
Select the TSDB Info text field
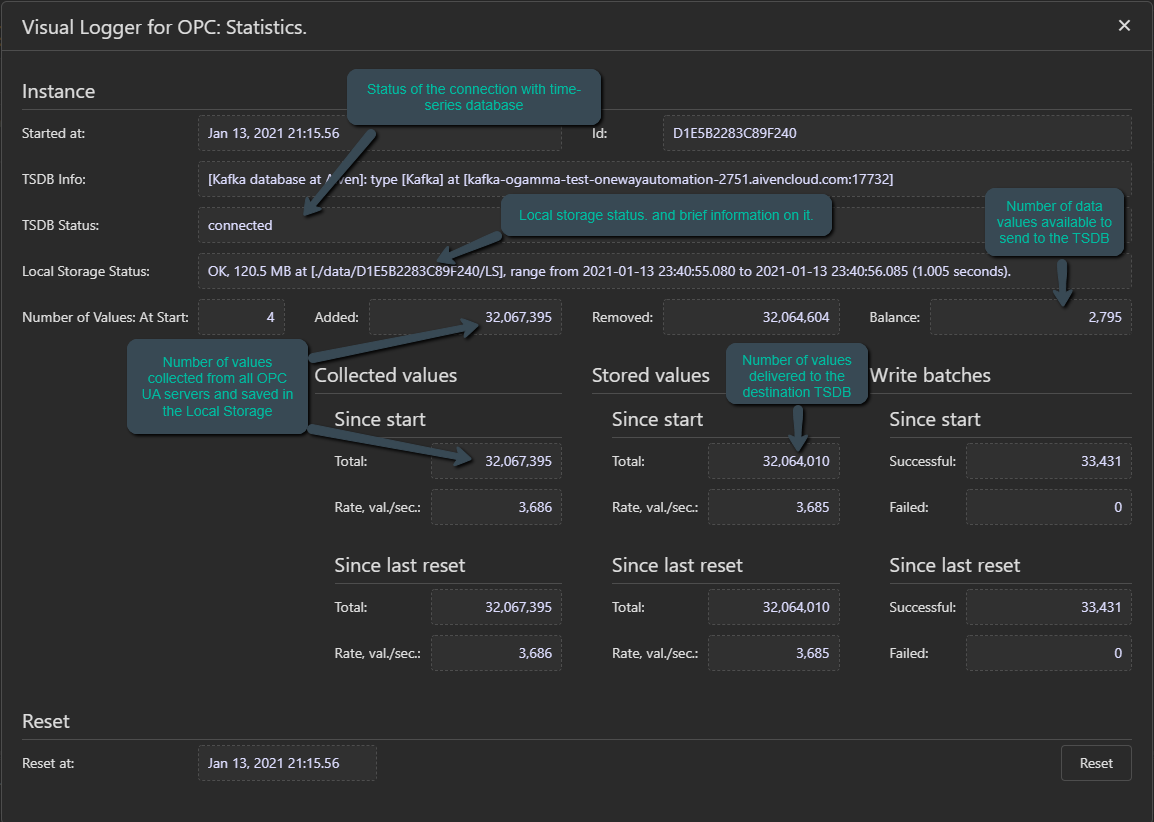(x=664, y=179)
